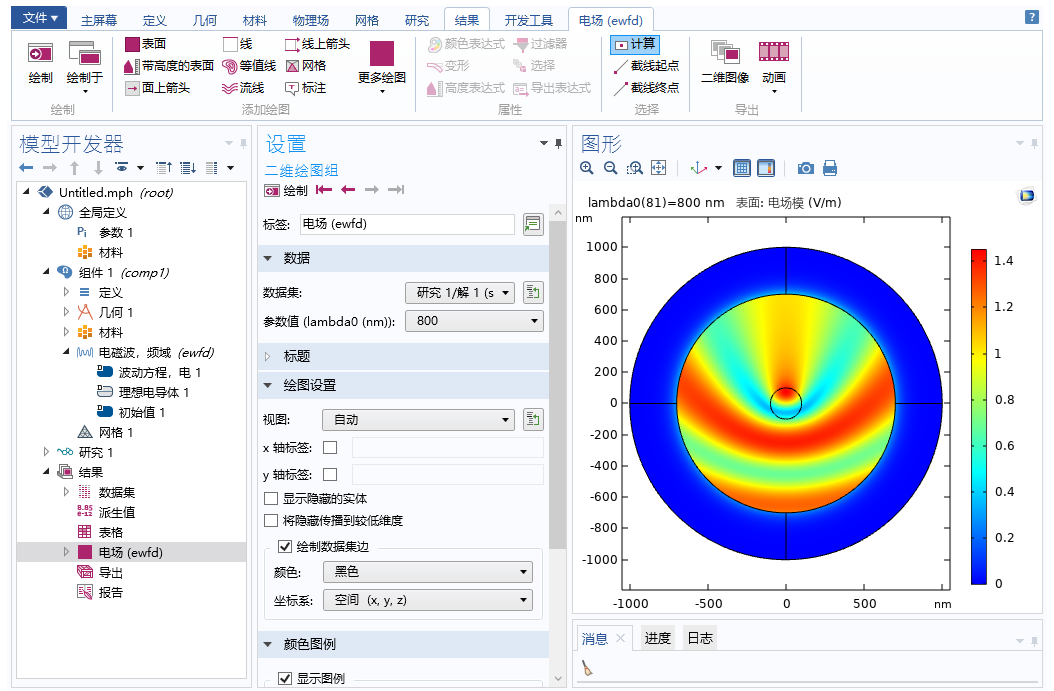Click the label (标签) text field
The height and width of the screenshot is (691, 1054).
point(407,224)
